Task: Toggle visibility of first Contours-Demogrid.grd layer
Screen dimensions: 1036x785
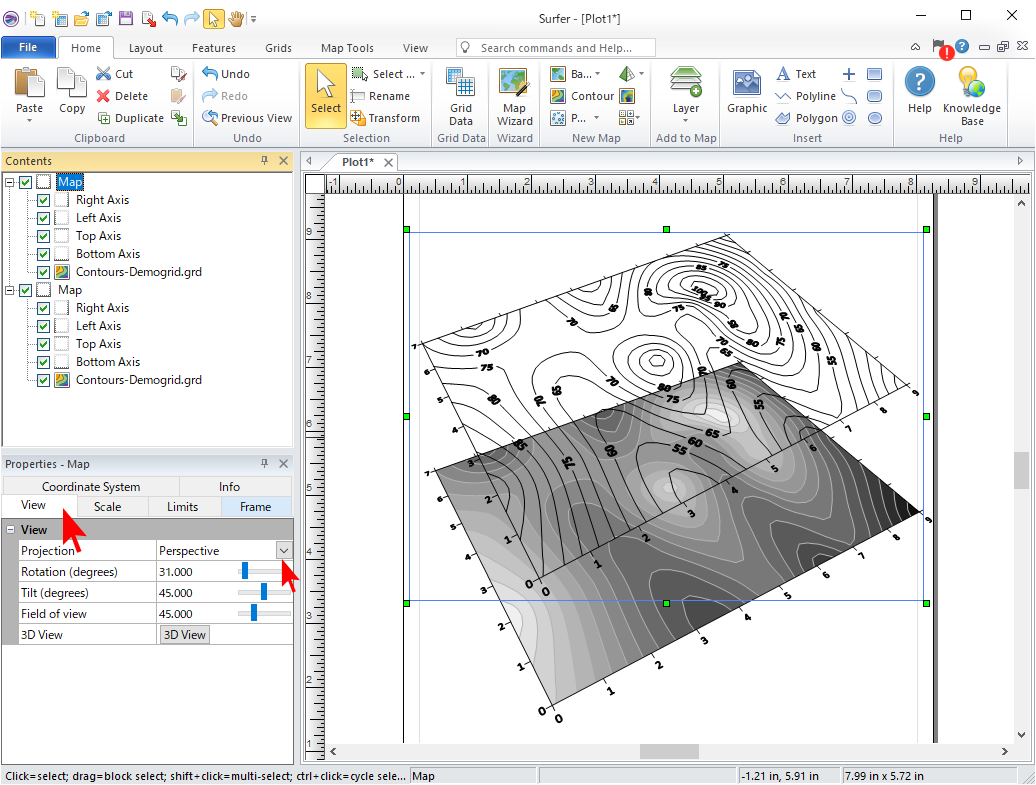Action: (44, 272)
